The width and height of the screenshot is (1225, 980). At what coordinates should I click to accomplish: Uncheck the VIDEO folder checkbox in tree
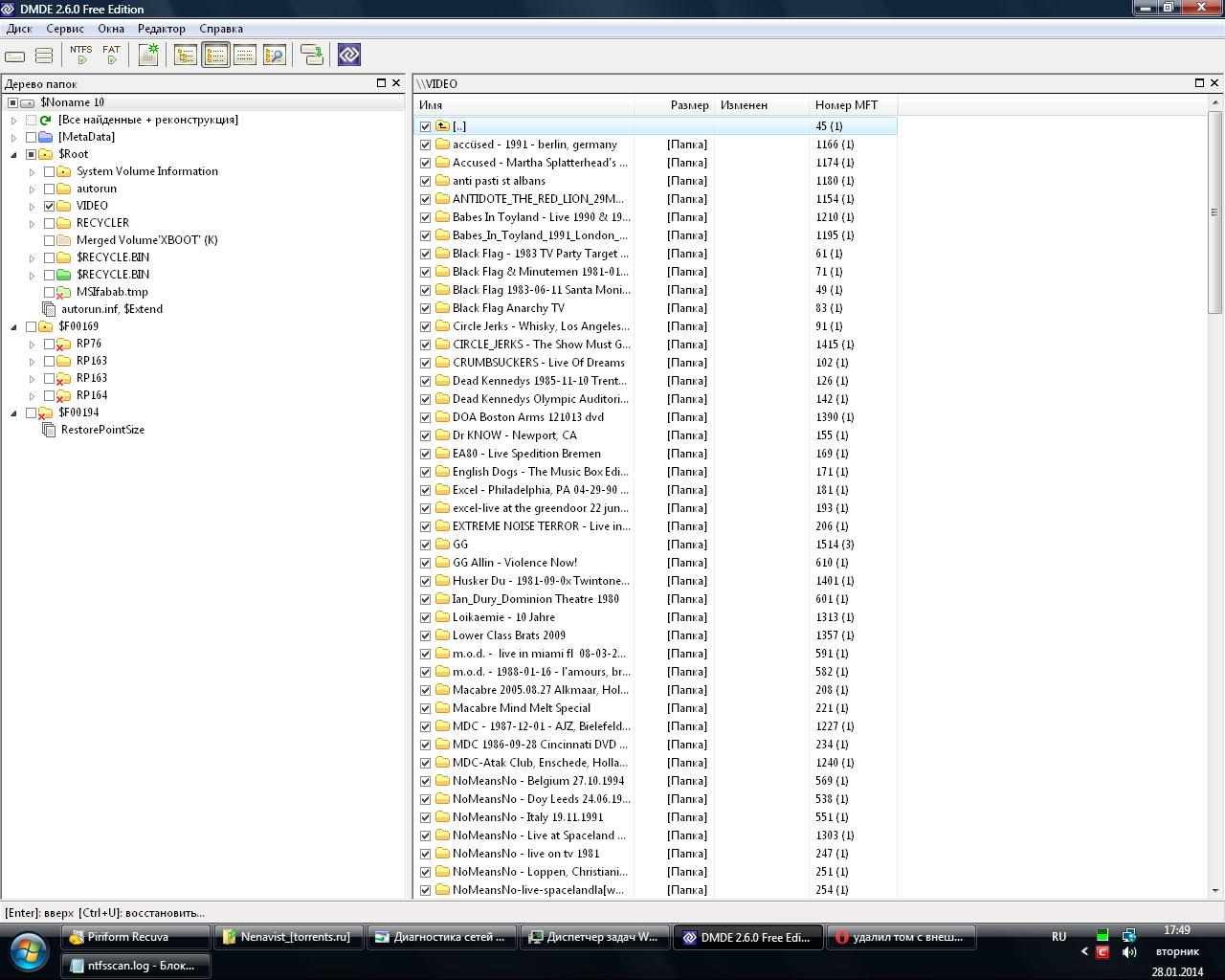pyautogui.click(x=50, y=206)
